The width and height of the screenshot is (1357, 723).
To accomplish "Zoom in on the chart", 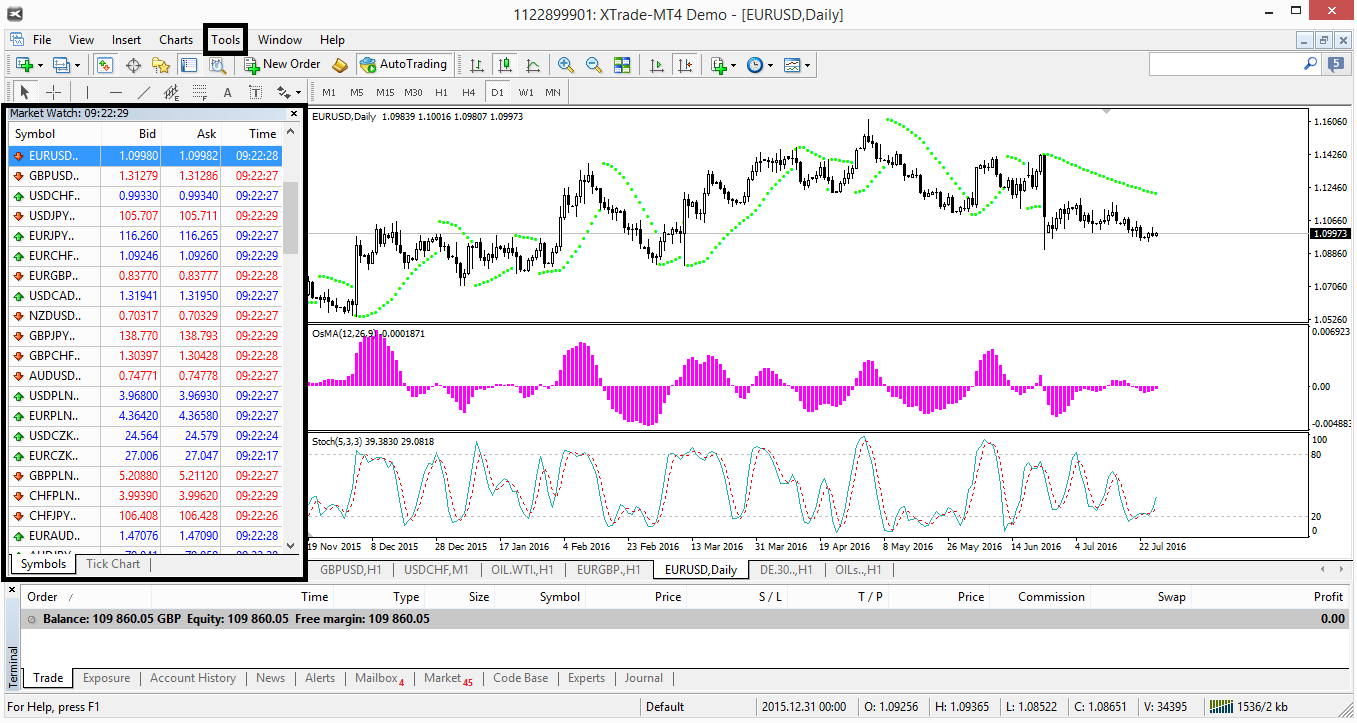I will pos(566,65).
